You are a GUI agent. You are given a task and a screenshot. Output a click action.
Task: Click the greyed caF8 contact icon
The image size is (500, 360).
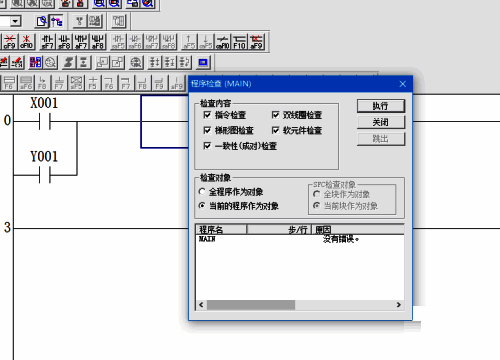[x=168, y=42]
